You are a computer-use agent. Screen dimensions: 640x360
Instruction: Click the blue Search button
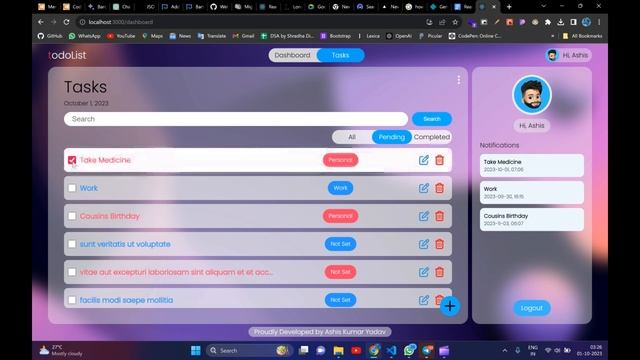click(x=432, y=119)
